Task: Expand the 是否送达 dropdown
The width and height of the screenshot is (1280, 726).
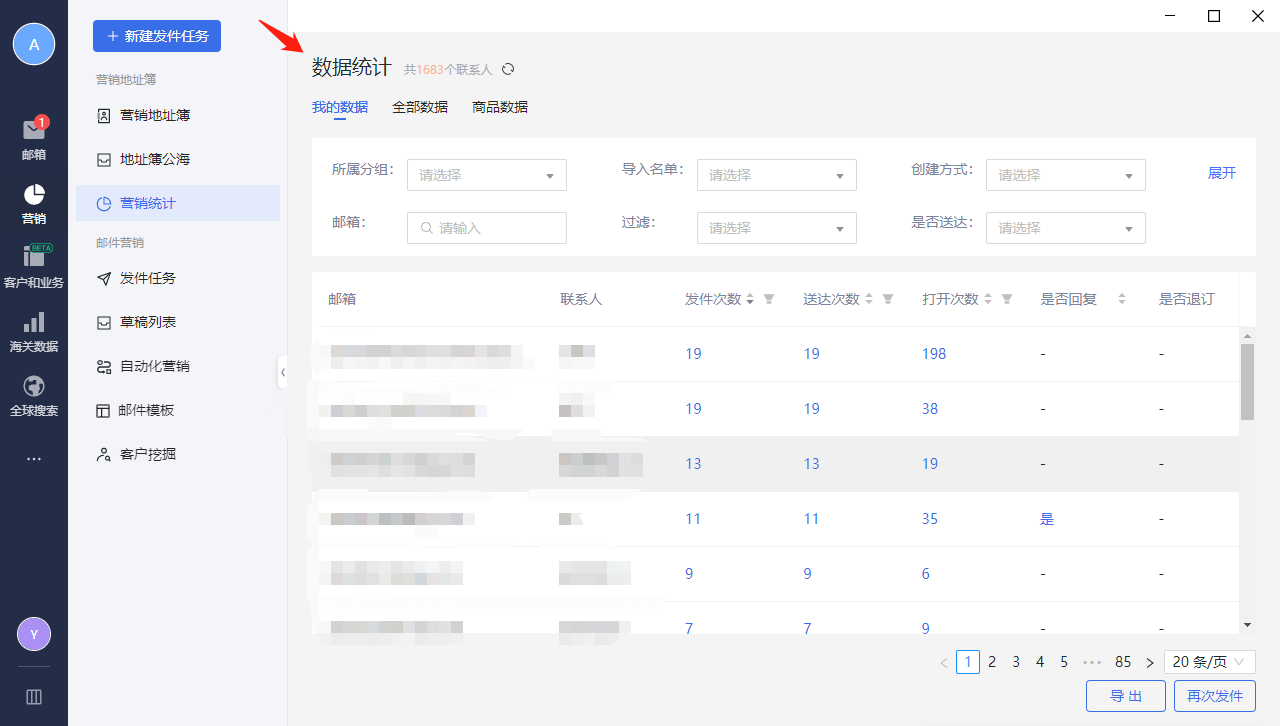Action: [x=1065, y=228]
